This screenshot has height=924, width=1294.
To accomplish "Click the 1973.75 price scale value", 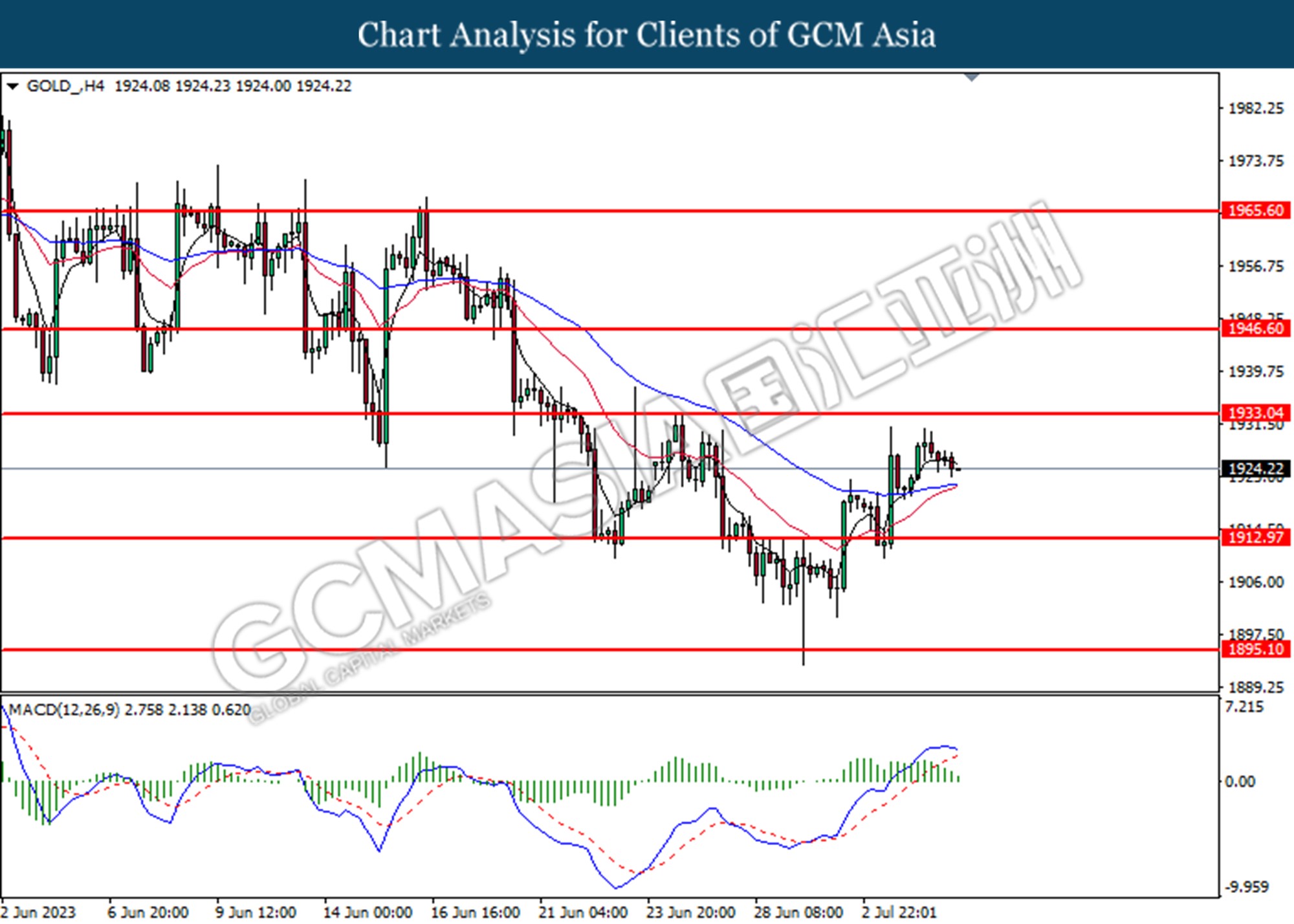I will pos(1256,160).
